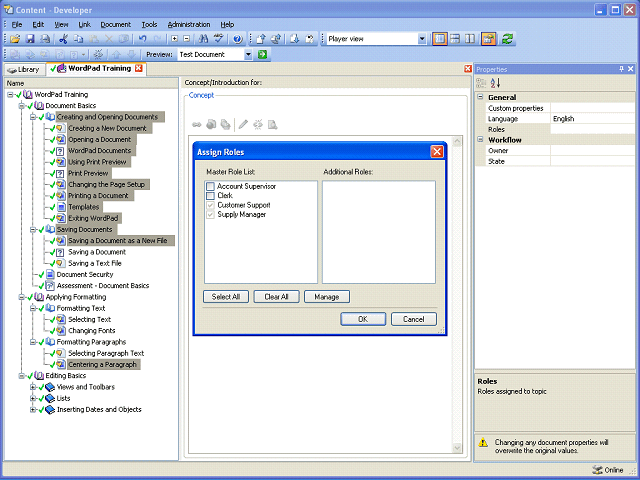Collapse the Document Basics node
640x480 pixels.
22,106
